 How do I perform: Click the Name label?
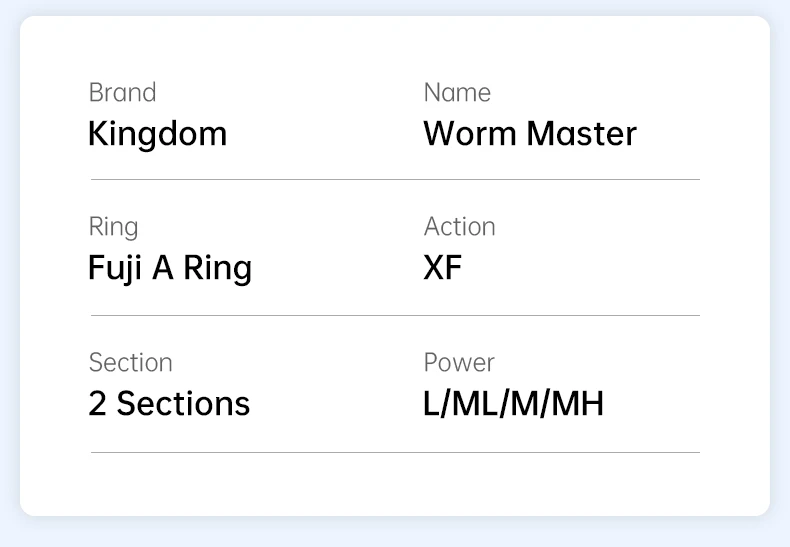[x=457, y=93]
